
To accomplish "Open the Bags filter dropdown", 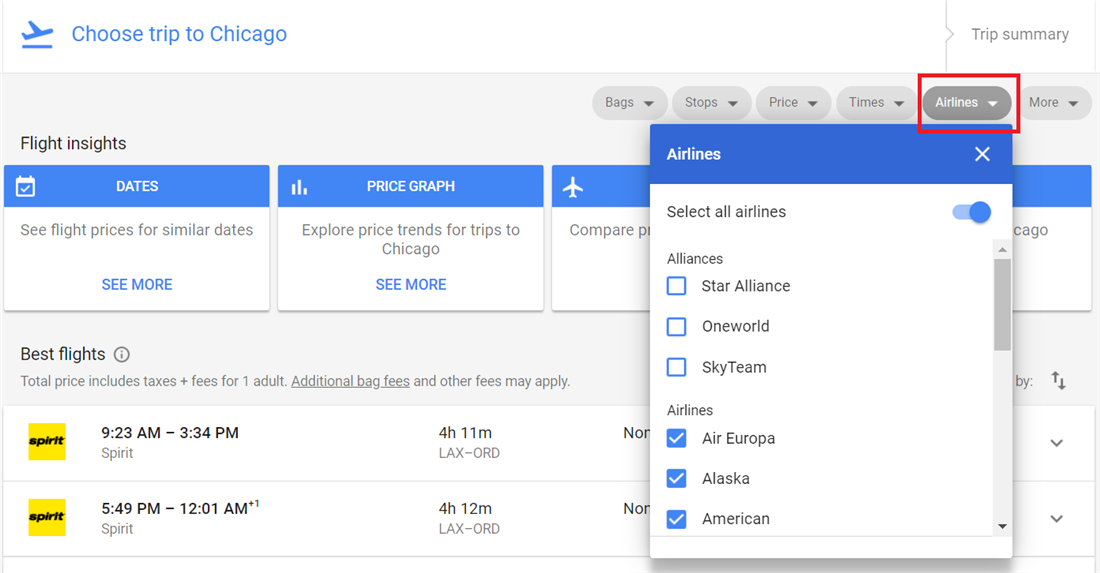I will pos(629,103).
